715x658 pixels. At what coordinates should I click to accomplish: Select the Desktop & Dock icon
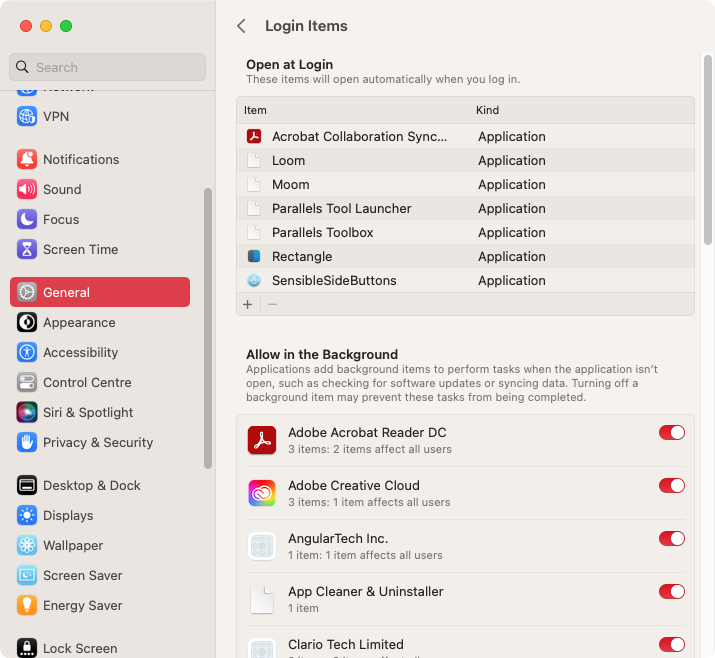(27, 485)
